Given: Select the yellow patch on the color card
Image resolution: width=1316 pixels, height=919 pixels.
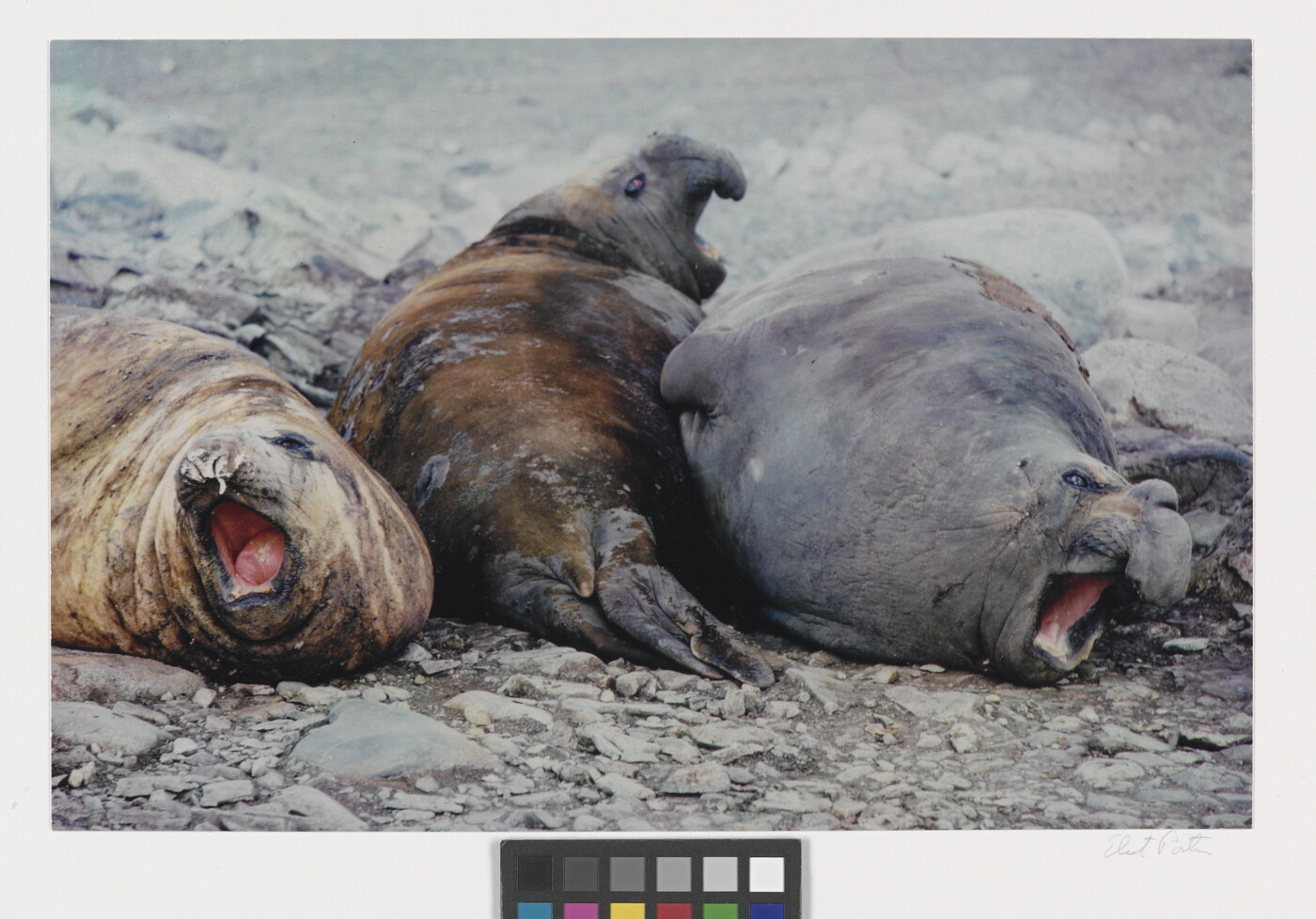Looking at the screenshot, I should point(627,911).
